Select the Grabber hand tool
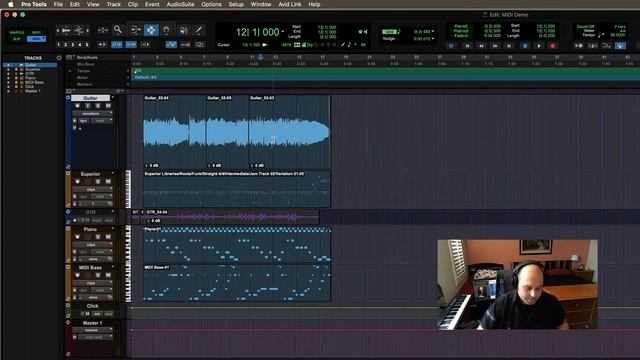 click(166, 30)
